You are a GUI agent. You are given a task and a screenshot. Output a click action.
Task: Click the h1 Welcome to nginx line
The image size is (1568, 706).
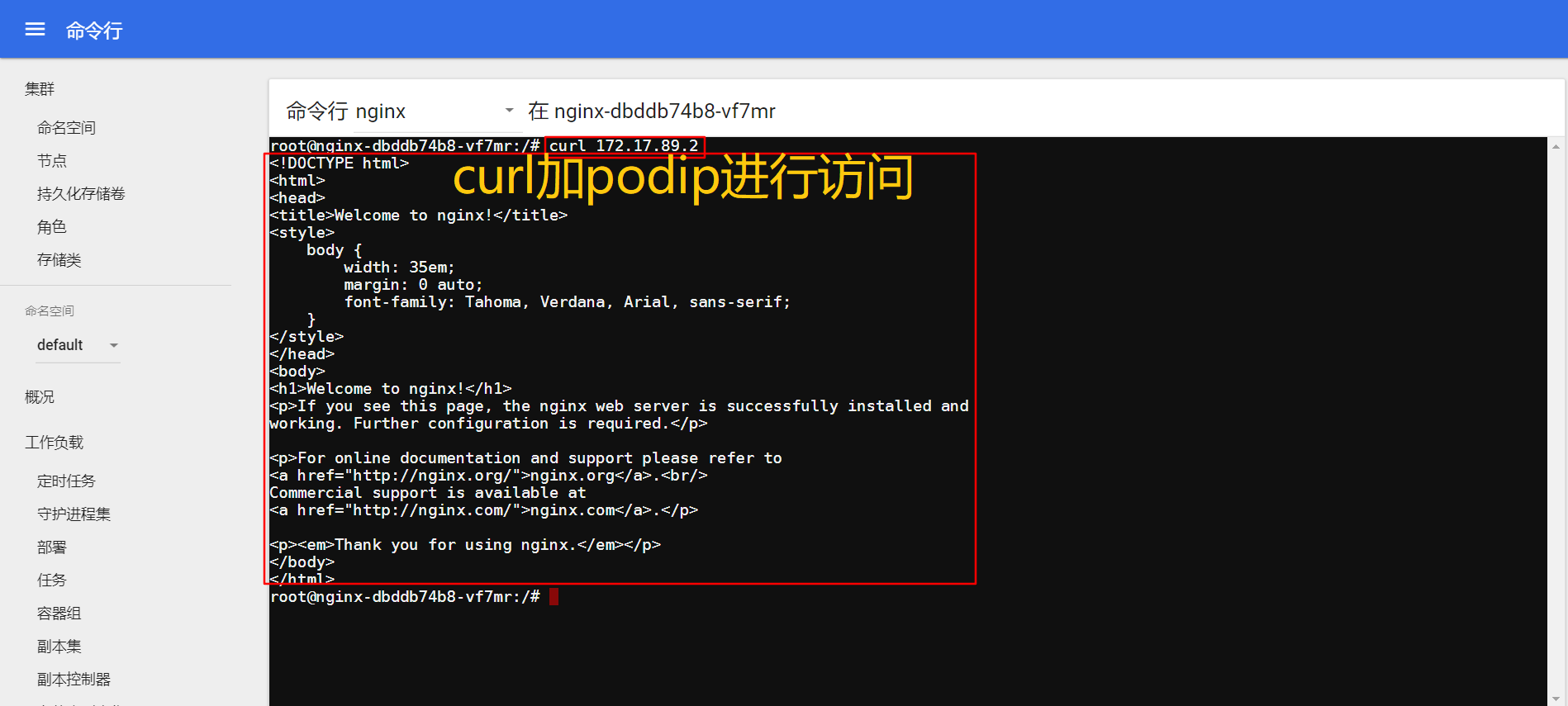coord(391,389)
